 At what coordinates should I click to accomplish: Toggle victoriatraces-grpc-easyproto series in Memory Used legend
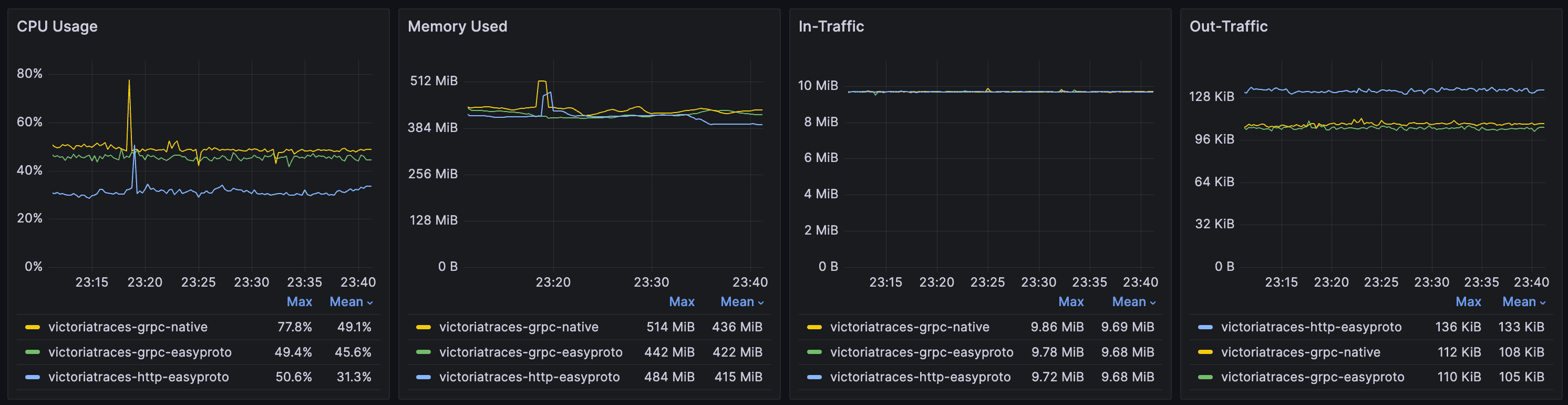(x=530, y=352)
